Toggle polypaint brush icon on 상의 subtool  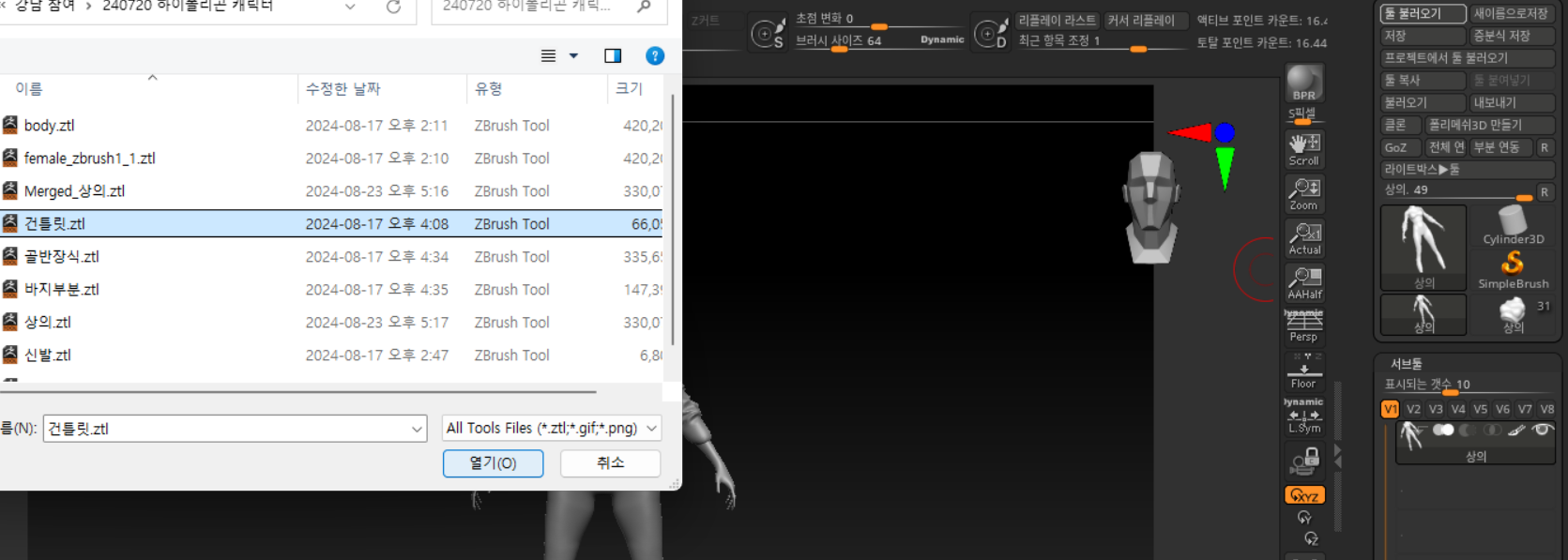(1516, 430)
